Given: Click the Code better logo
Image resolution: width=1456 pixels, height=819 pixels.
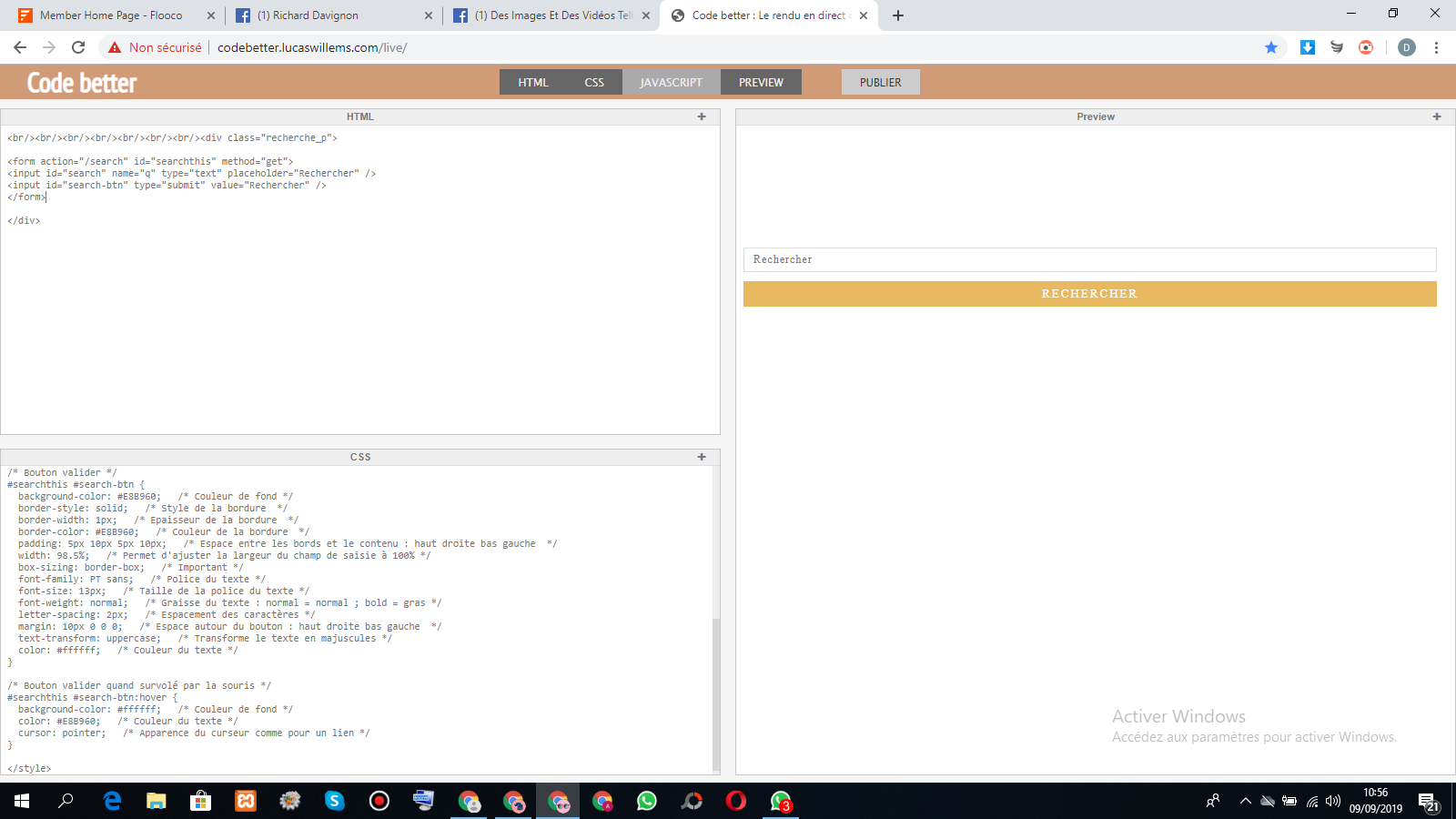Looking at the screenshot, I should [82, 83].
